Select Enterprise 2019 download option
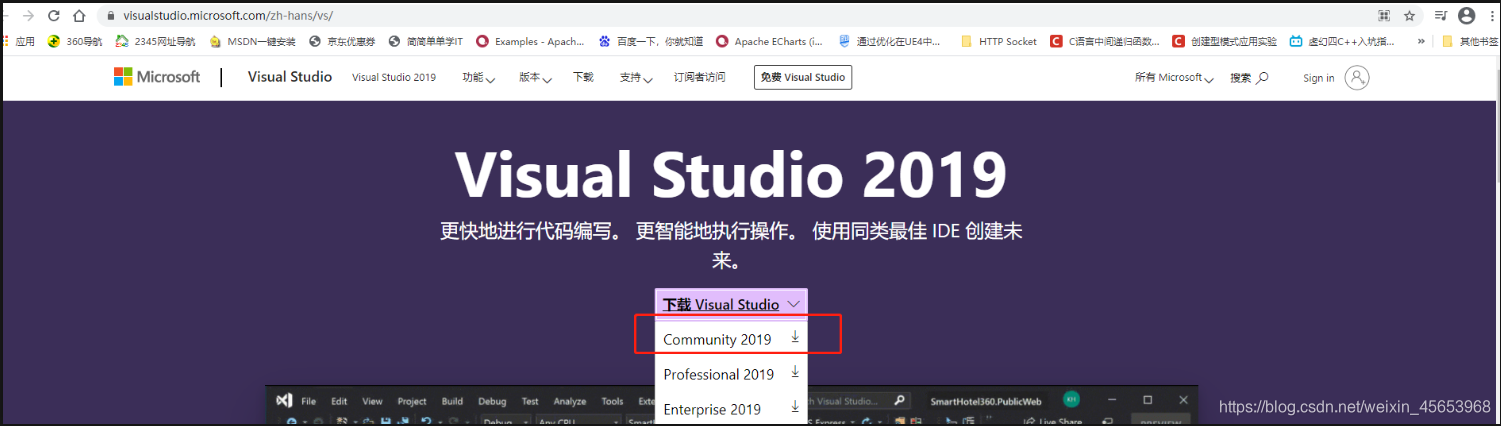Viewport: 1501px width, 426px height. tap(731, 408)
